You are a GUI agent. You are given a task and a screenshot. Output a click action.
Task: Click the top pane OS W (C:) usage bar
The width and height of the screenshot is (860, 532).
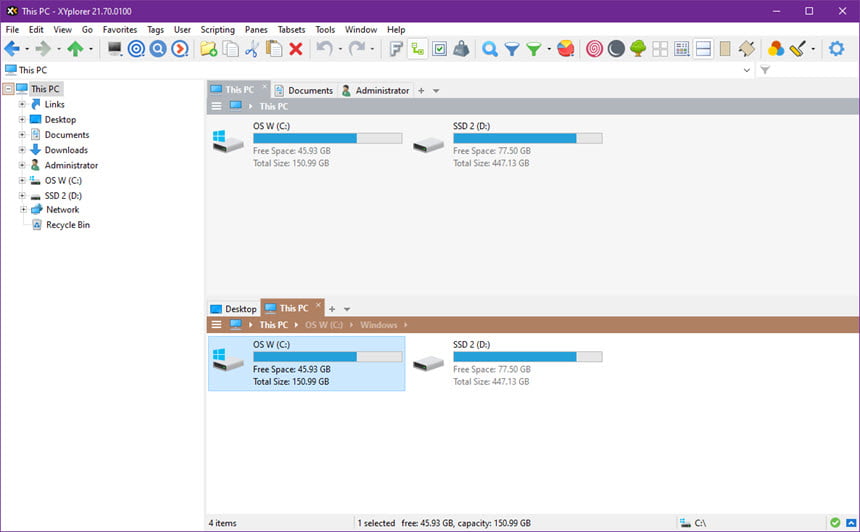(327, 138)
